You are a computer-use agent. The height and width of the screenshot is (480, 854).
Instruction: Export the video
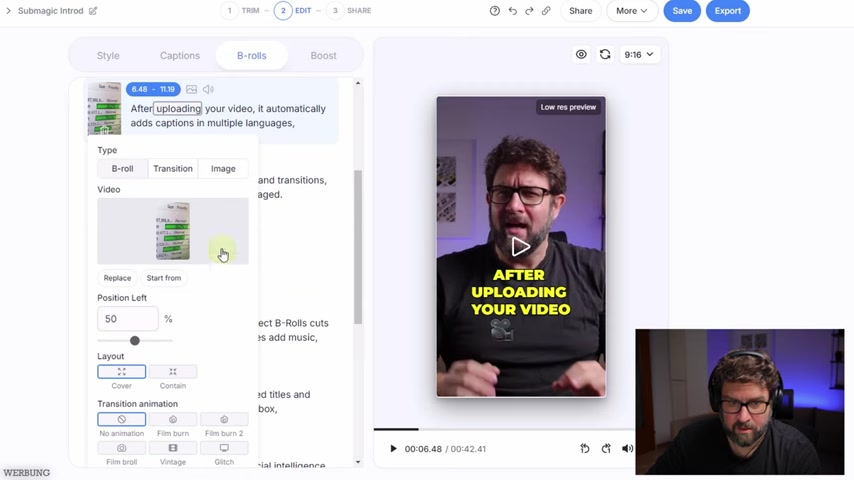coord(728,11)
